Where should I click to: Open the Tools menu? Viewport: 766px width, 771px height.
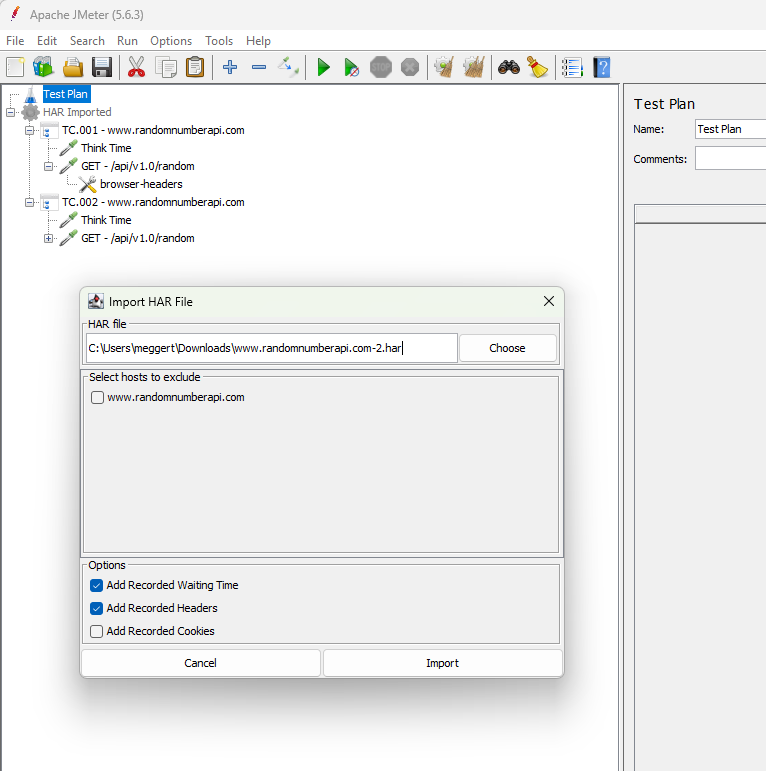[219, 41]
